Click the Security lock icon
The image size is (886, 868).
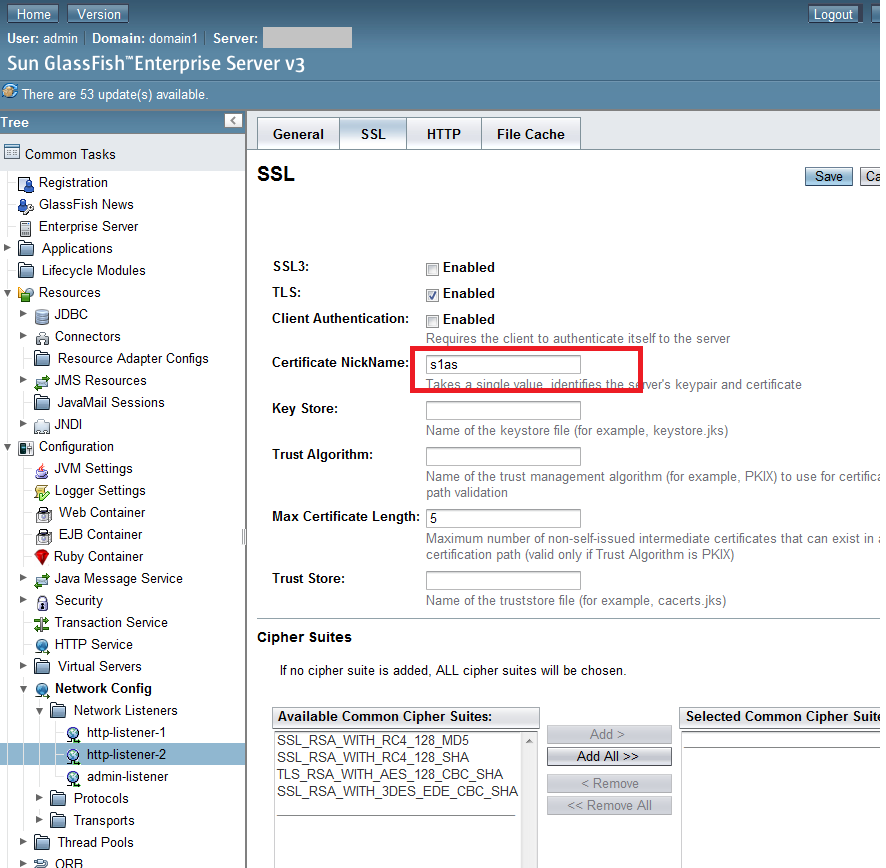(x=42, y=602)
